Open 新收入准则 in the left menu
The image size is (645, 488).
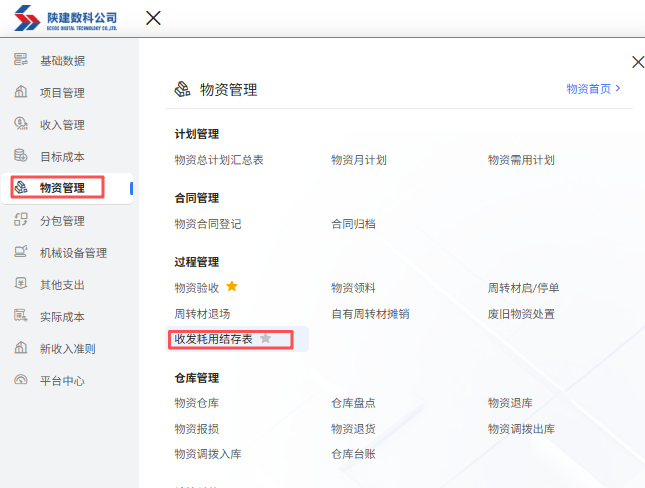[67, 348]
